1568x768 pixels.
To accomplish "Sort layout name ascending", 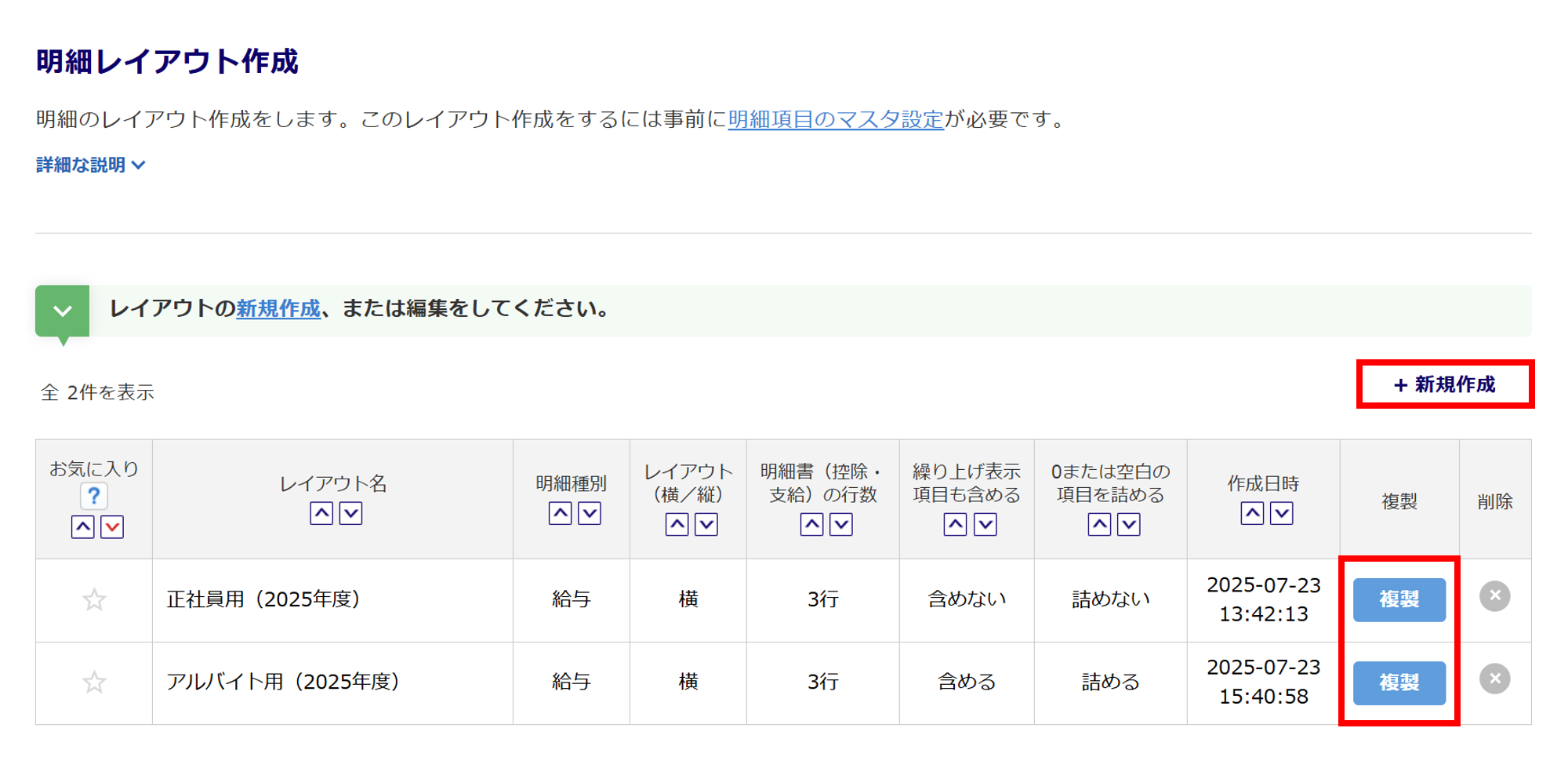I will tap(321, 513).
